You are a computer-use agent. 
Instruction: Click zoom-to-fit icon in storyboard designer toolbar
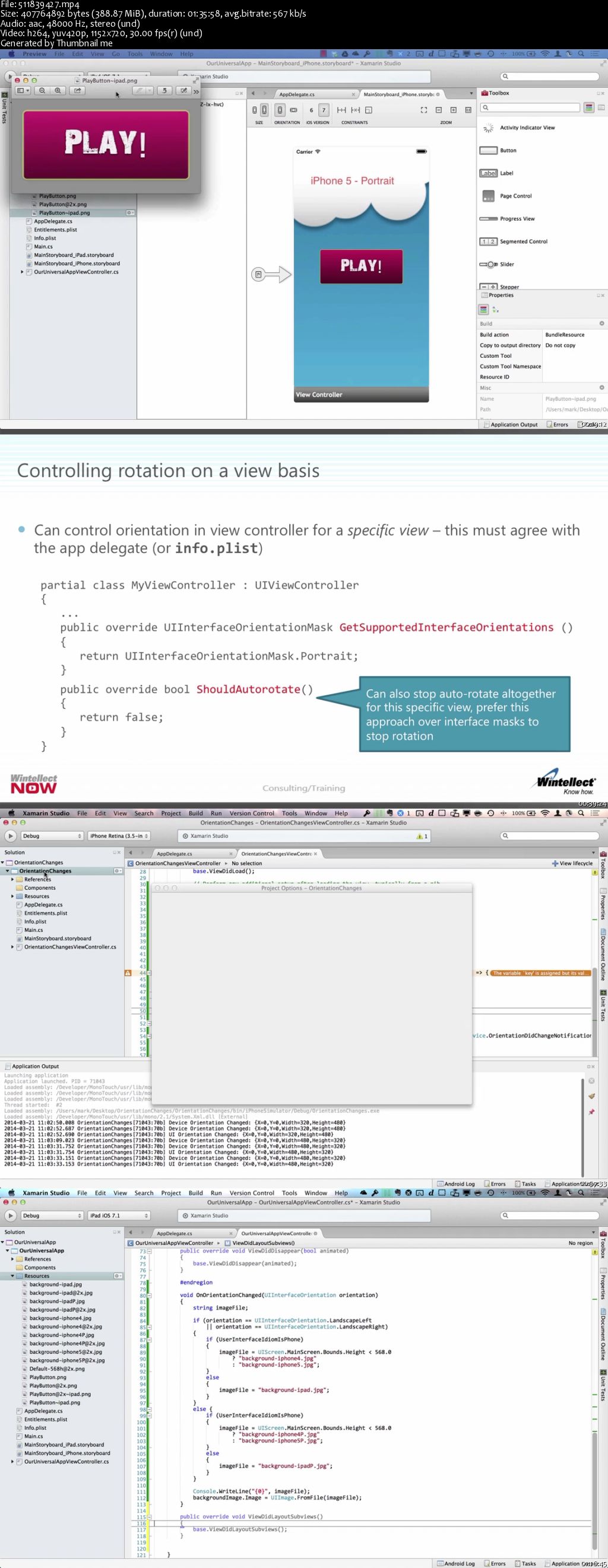pyautogui.click(x=424, y=110)
